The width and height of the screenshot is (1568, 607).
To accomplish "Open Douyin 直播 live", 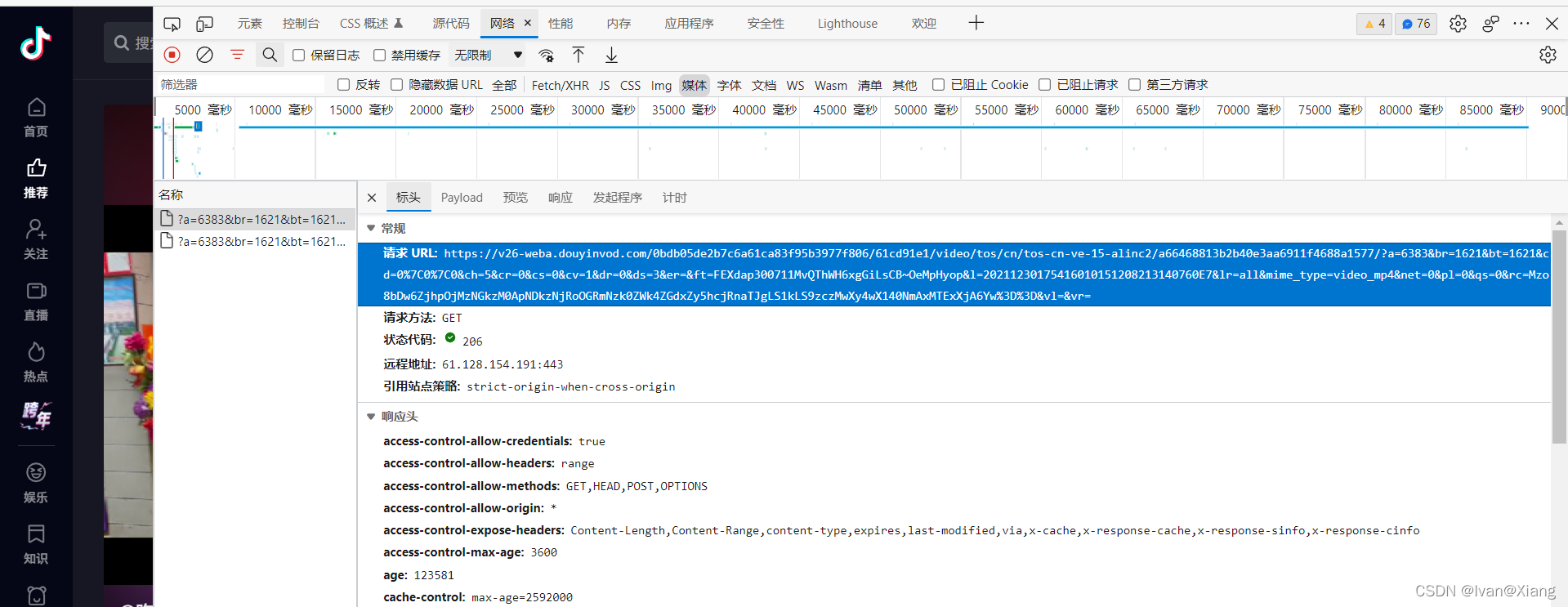I will (x=36, y=301).
